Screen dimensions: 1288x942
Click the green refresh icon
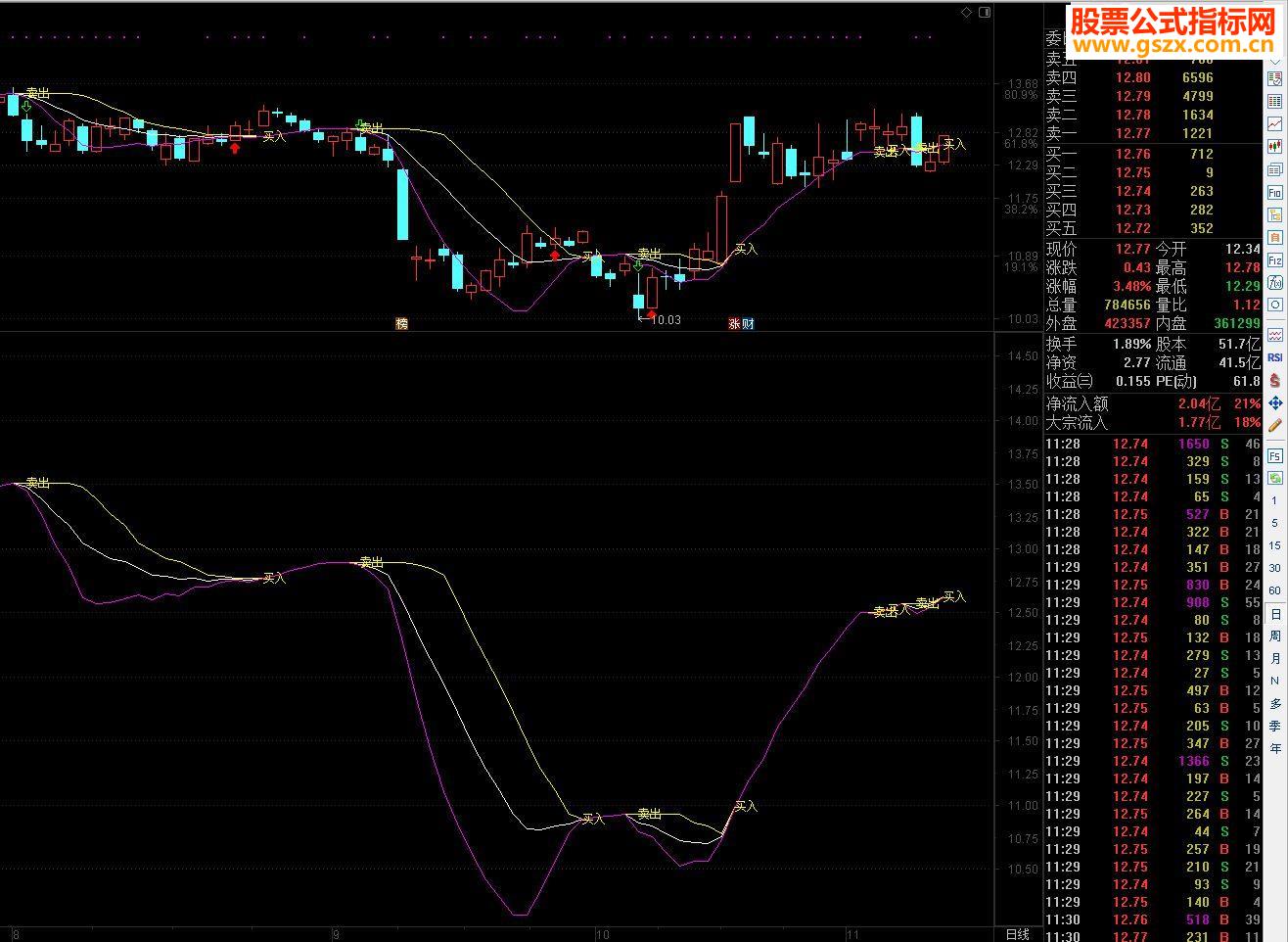click(x=1275, y=479)
